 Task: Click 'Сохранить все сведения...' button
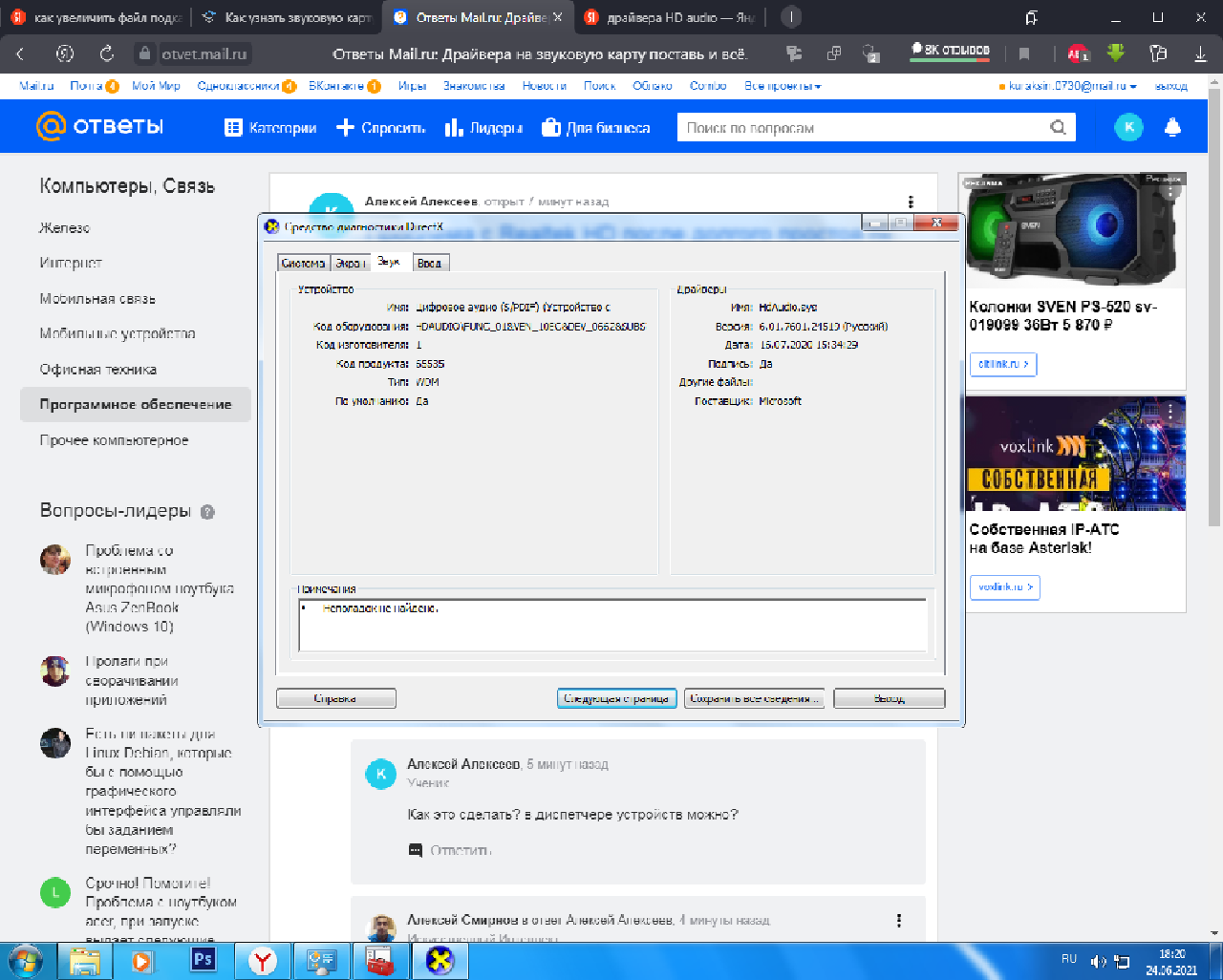click(x=756, y=699)
